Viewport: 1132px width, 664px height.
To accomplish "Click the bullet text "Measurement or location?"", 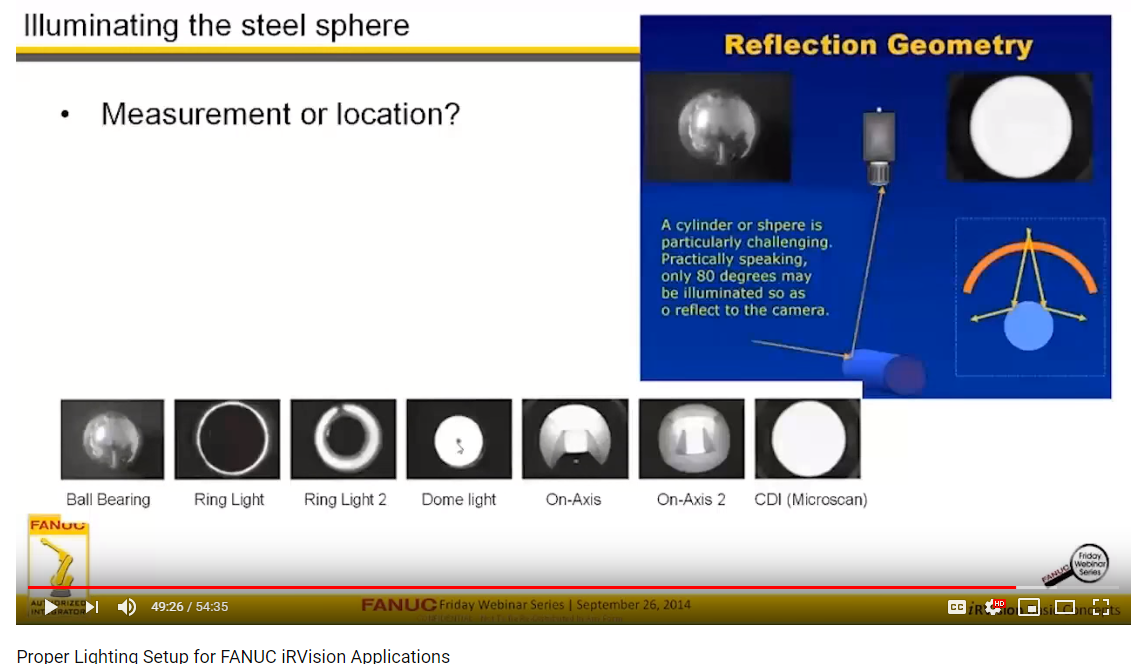I will pos(280,114).
